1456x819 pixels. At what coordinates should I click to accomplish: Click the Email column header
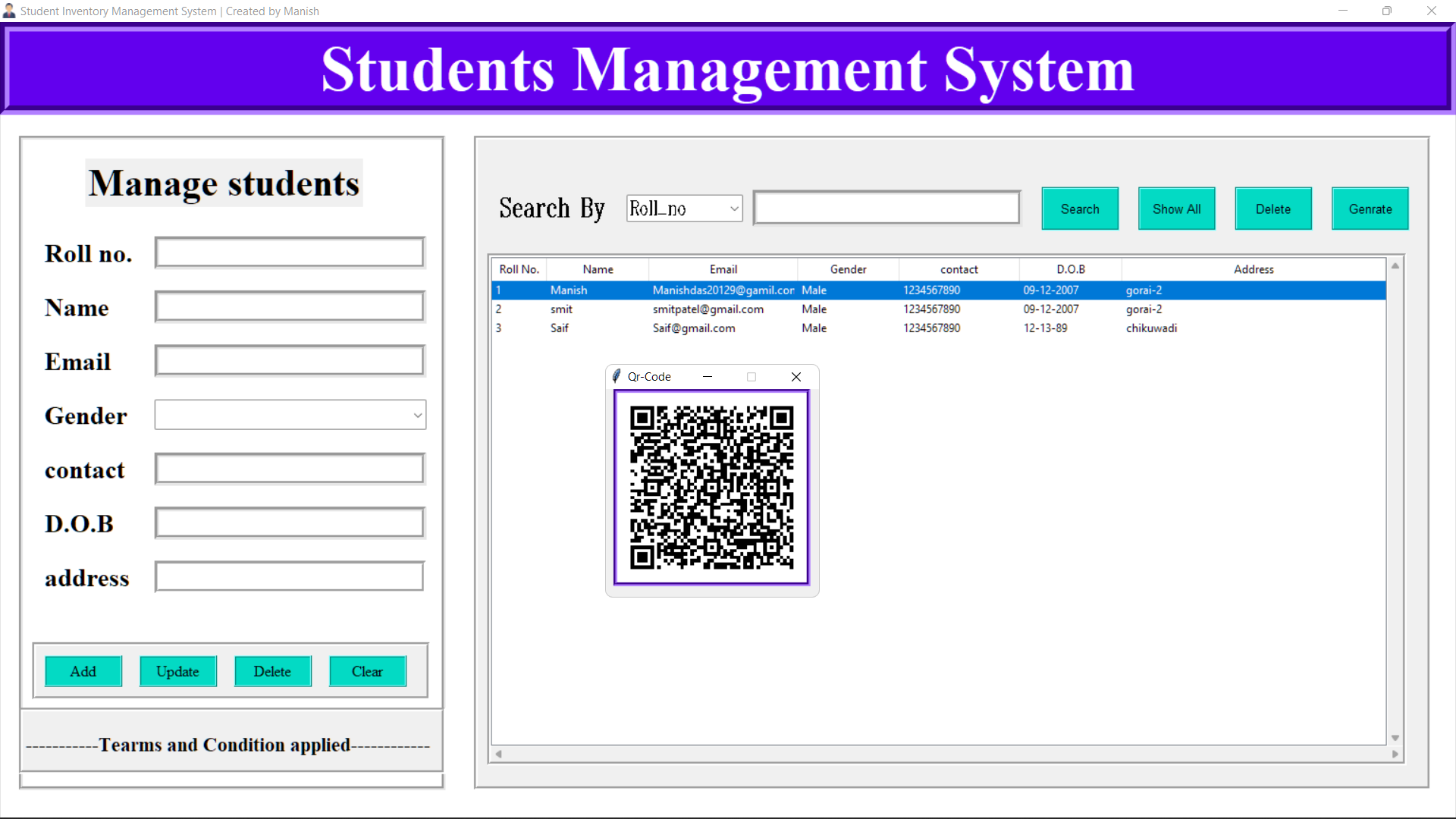click(x=723, y=268)
